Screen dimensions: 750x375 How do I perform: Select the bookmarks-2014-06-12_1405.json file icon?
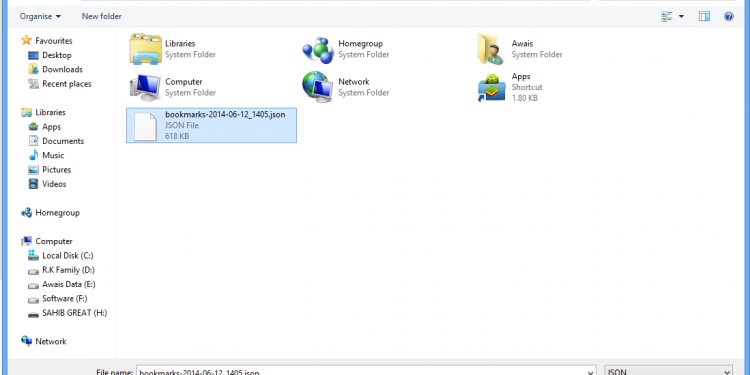[x=145, y=126]
